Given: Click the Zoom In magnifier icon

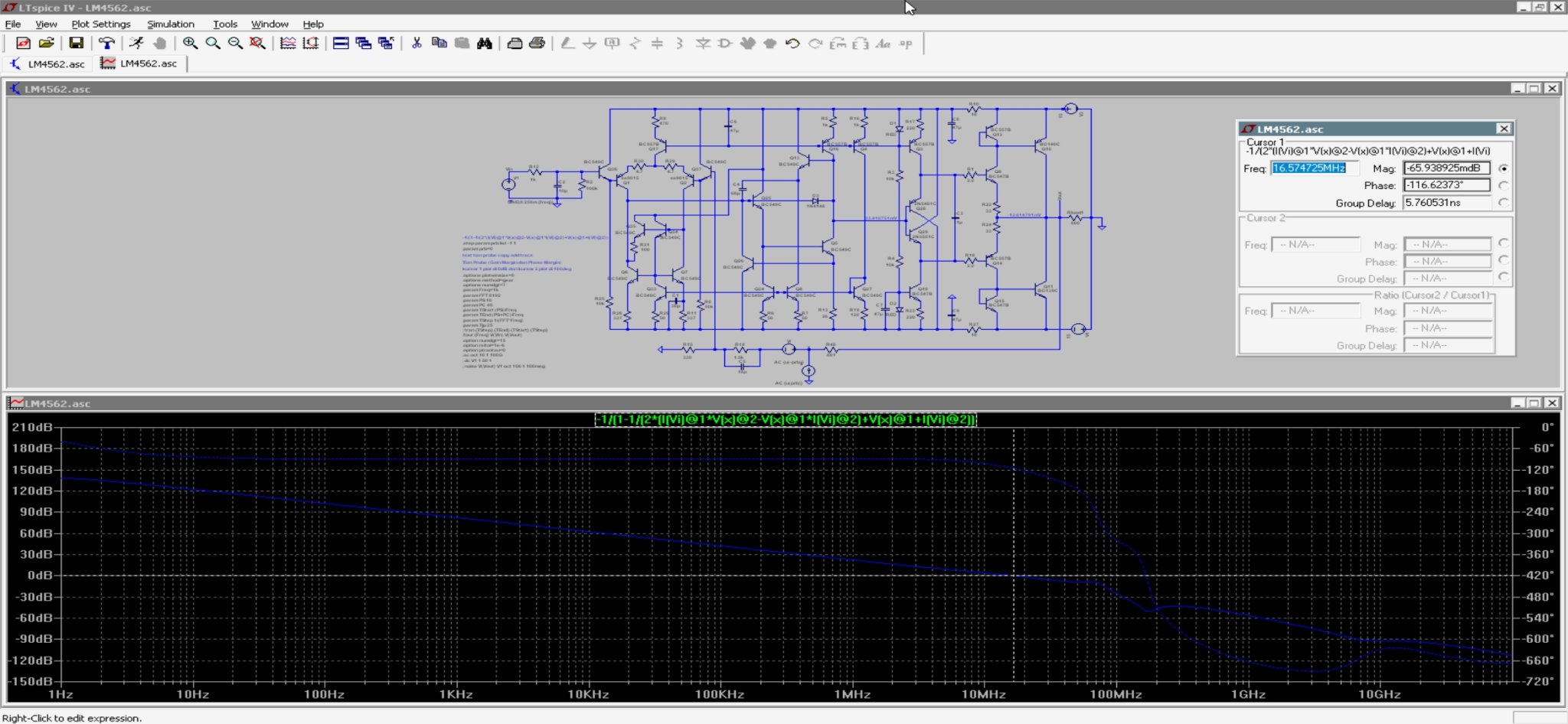Looking at the screenshot, I should click(190, 44).
